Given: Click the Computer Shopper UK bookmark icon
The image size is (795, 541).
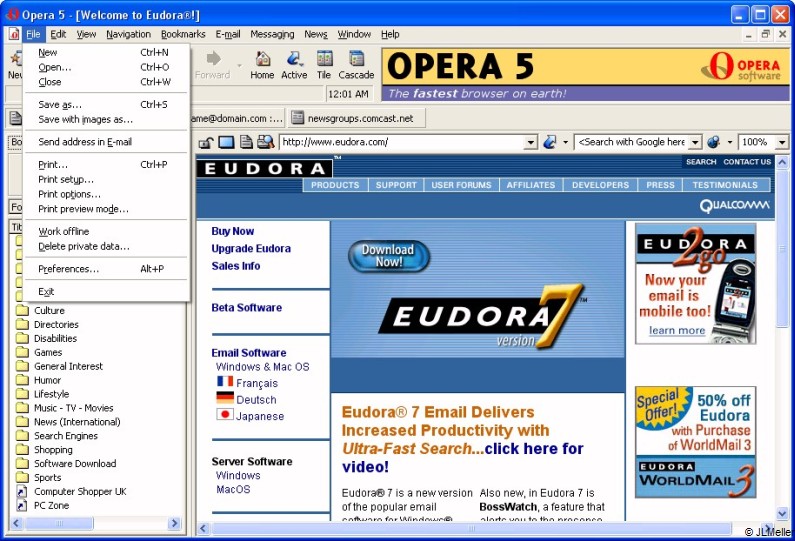Looking at the screenshot, I should (22, 491).
